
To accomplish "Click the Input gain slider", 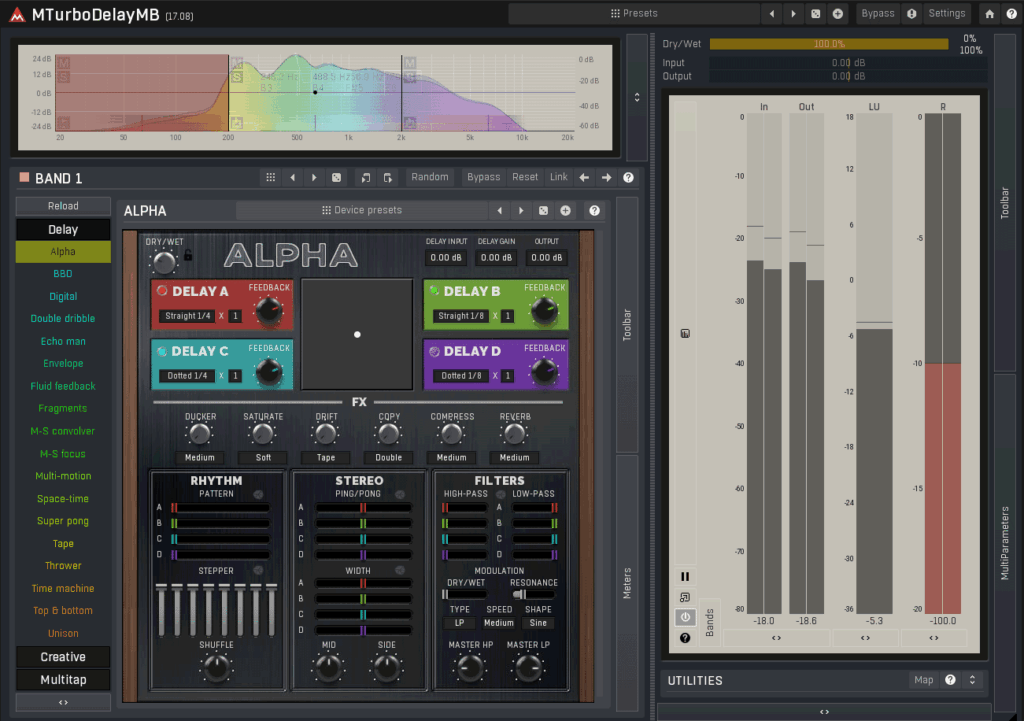I will [848, 63].
